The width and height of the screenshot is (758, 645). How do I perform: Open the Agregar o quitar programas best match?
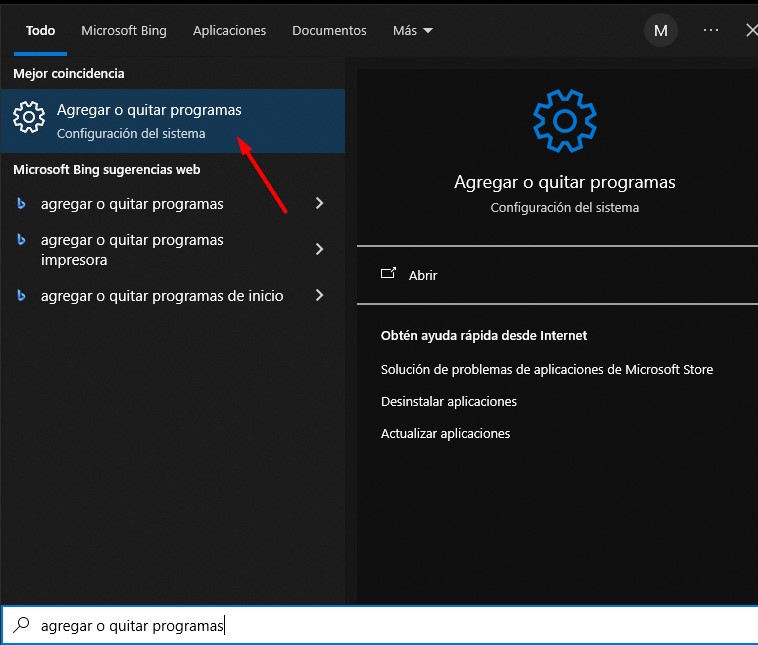(x=172, y=121)
